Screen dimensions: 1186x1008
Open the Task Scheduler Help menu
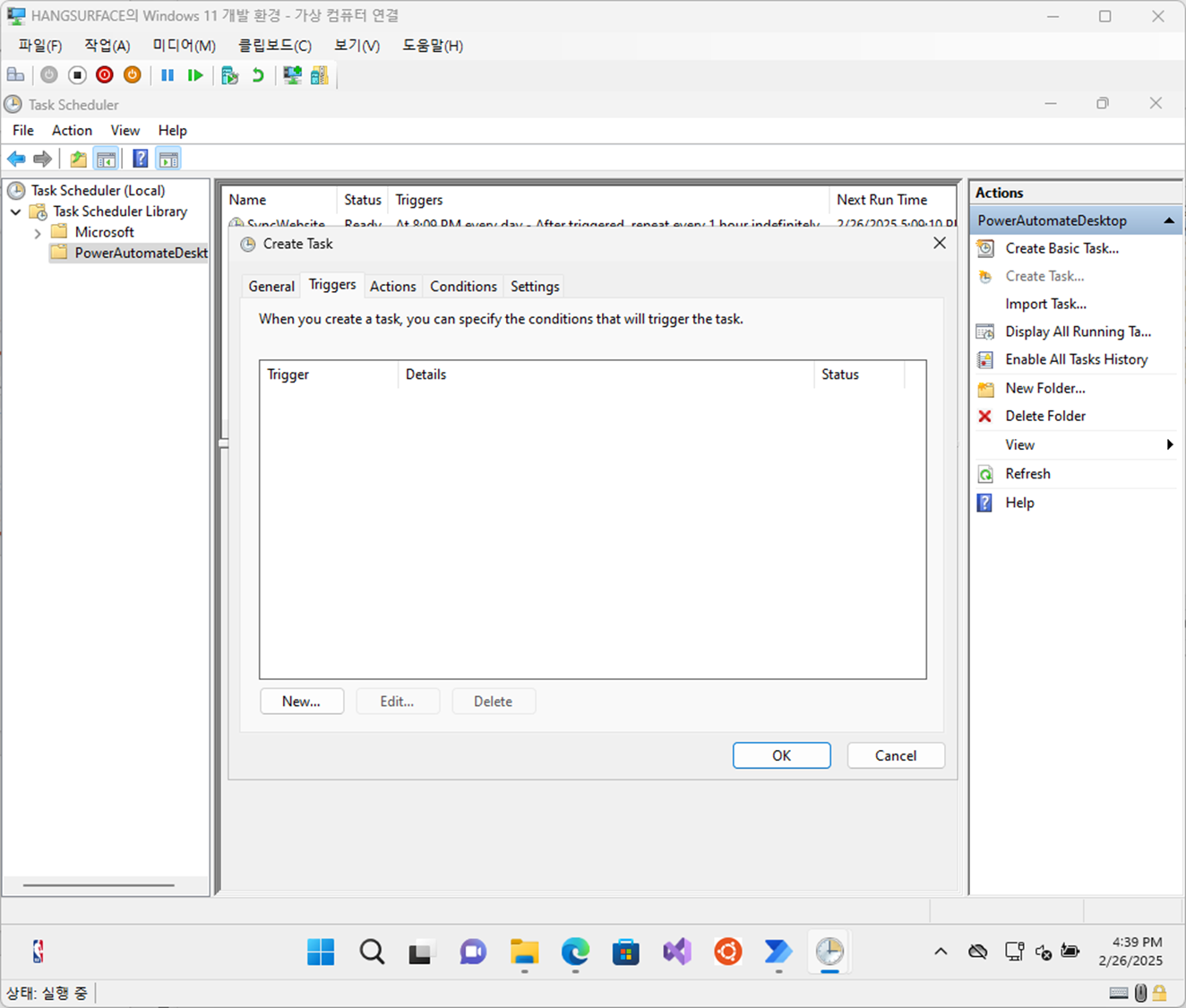[x=173, y=131]
